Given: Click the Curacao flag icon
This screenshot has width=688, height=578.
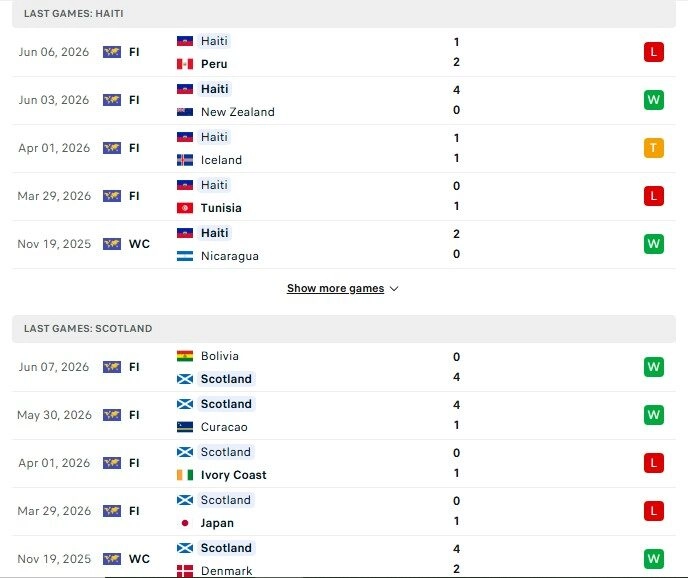Looking at the screenshot, I should [x=185, y=427].
